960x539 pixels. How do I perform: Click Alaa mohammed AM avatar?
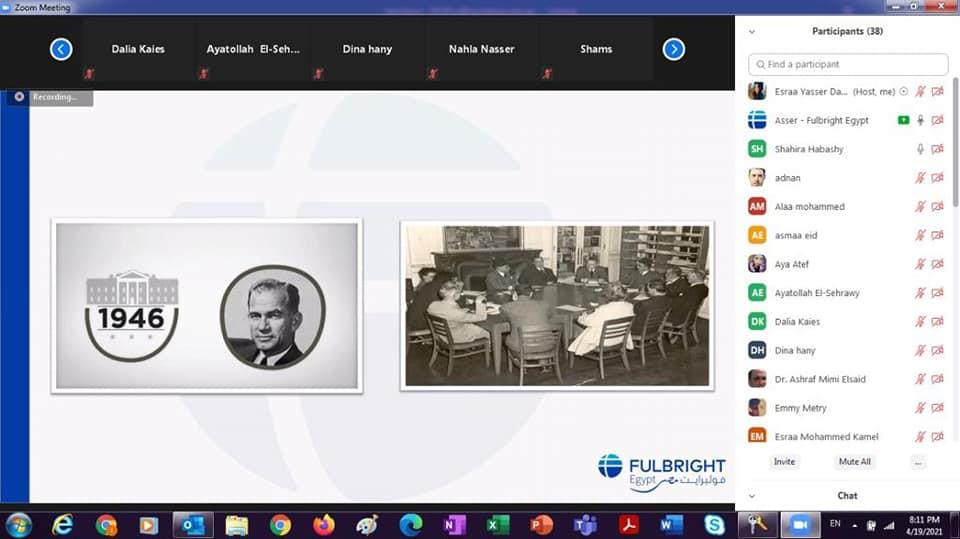click(x=757, y=206)
